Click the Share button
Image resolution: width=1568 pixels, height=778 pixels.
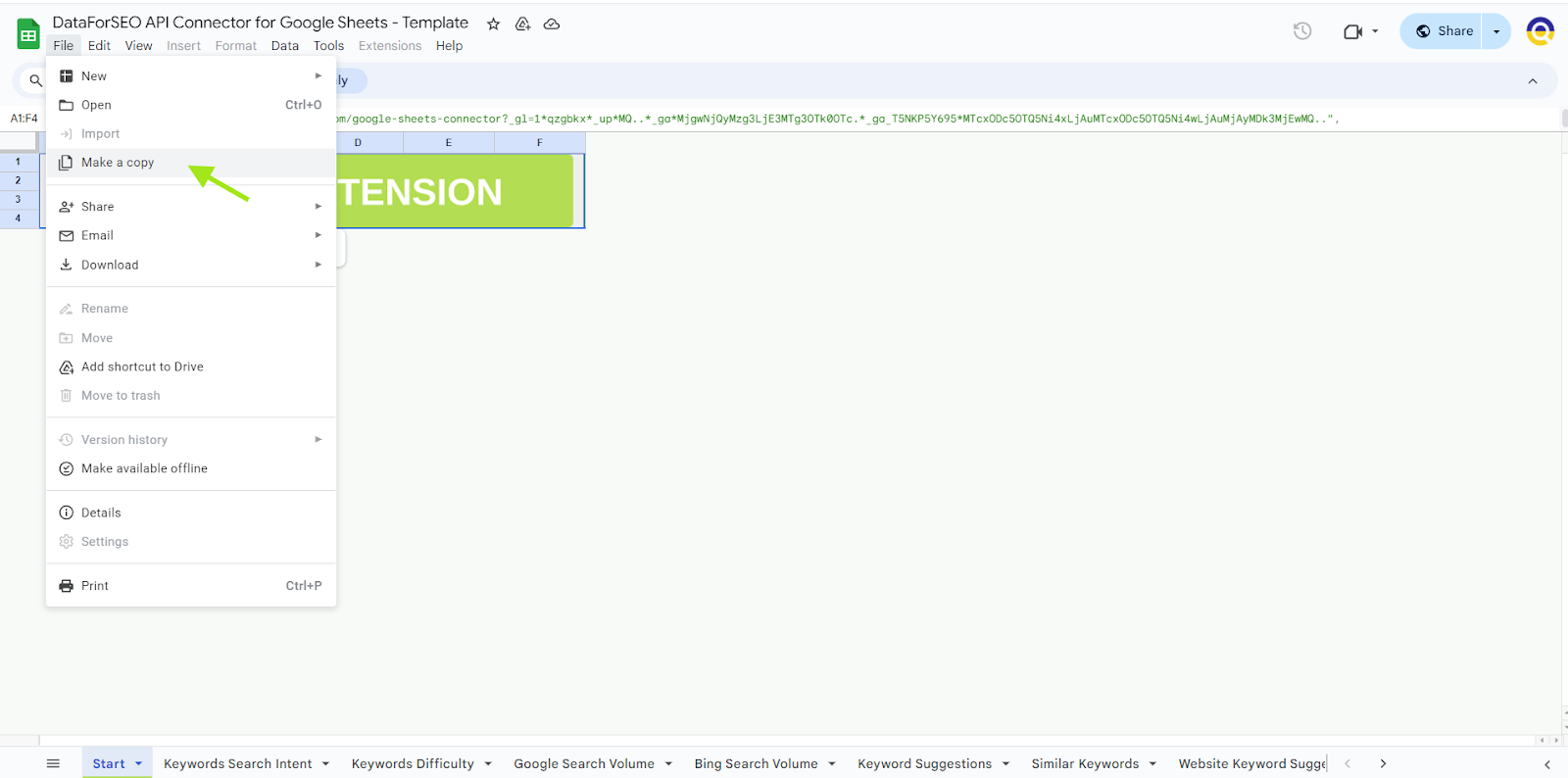tap(1445, 31)
